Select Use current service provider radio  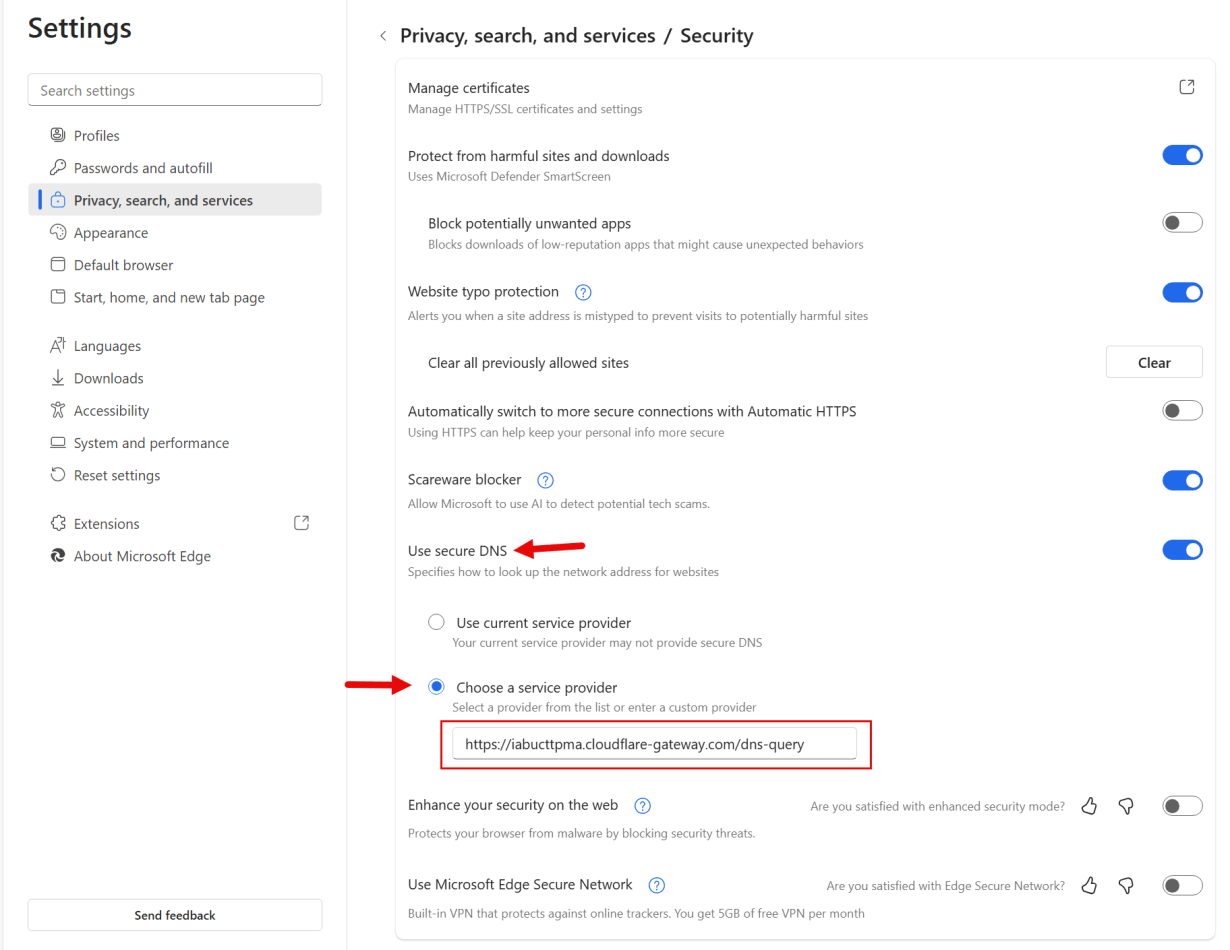[436, 622]
